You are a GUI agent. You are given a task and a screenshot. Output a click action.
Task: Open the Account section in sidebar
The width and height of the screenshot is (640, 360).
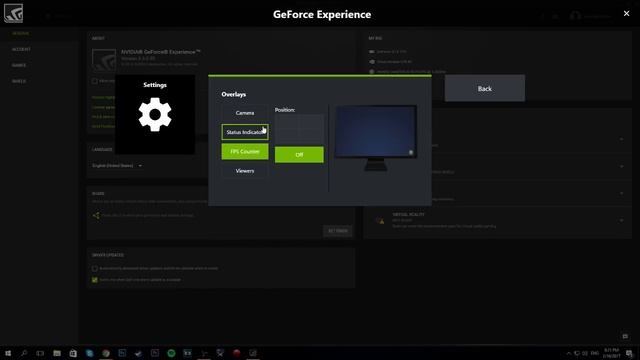[21, 49]
